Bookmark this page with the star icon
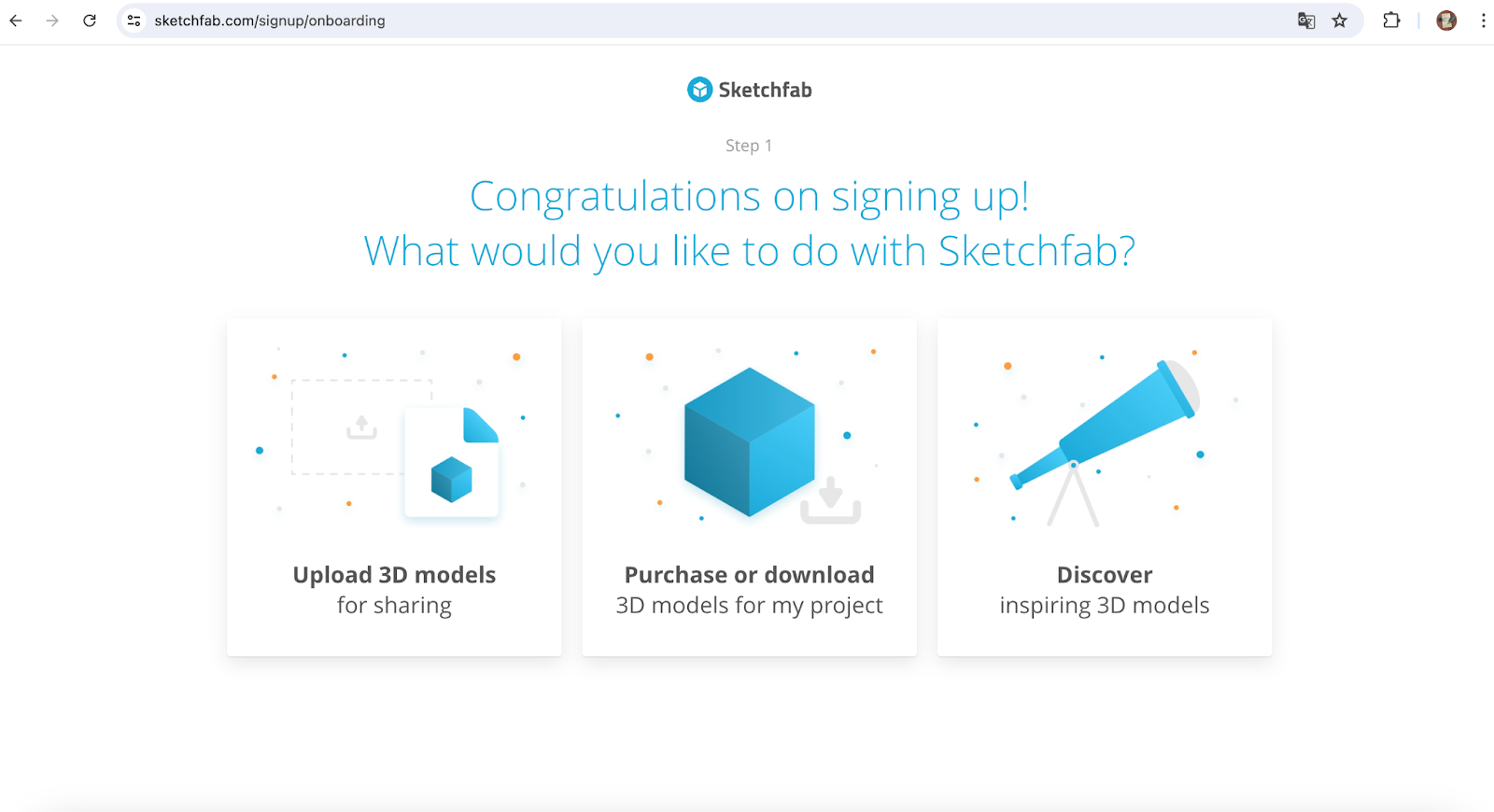 click(1340, 21)
